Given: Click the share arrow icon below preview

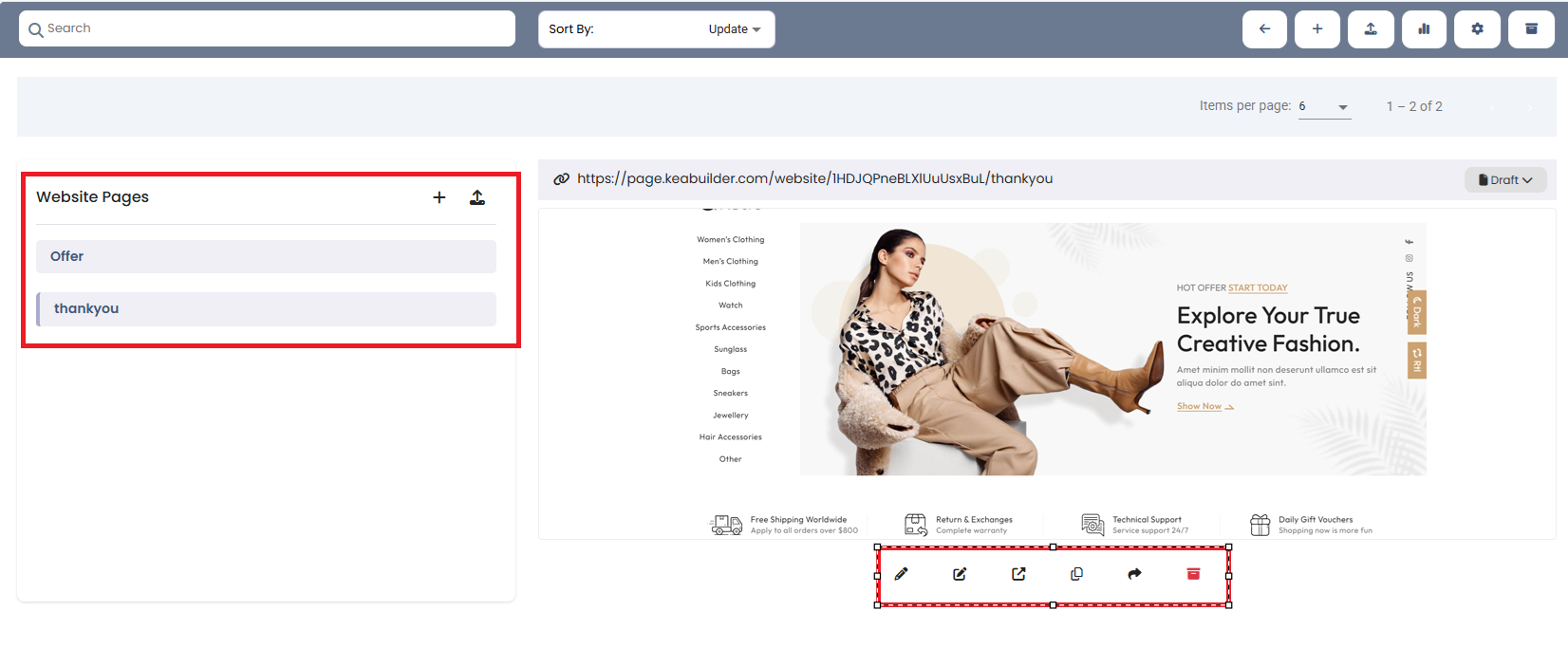Looking at the screenshot, I should (1135, 574).
